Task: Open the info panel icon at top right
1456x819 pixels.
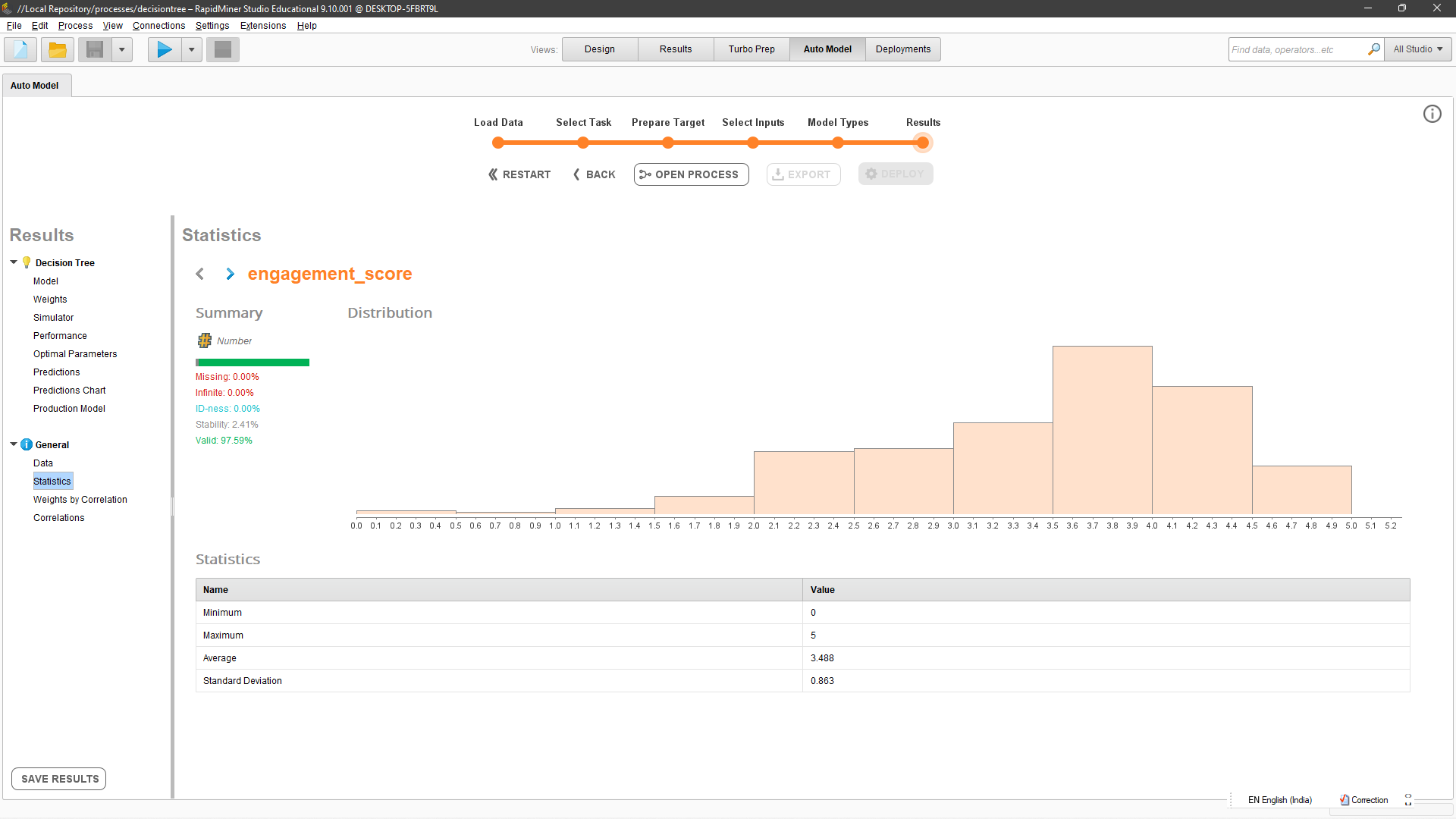Action: pos(1432,114)
